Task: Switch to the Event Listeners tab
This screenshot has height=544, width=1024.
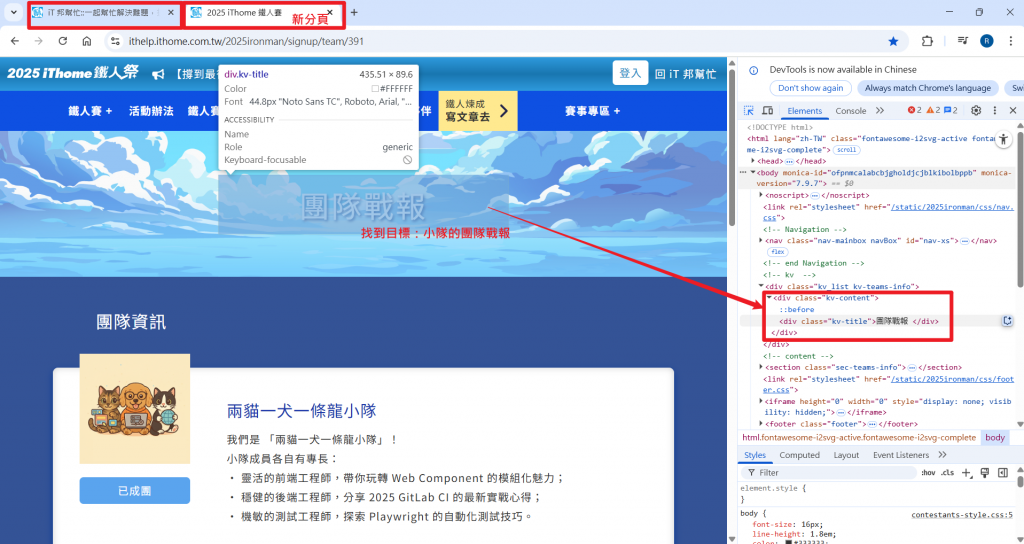Action: click(x=901, y=455)
